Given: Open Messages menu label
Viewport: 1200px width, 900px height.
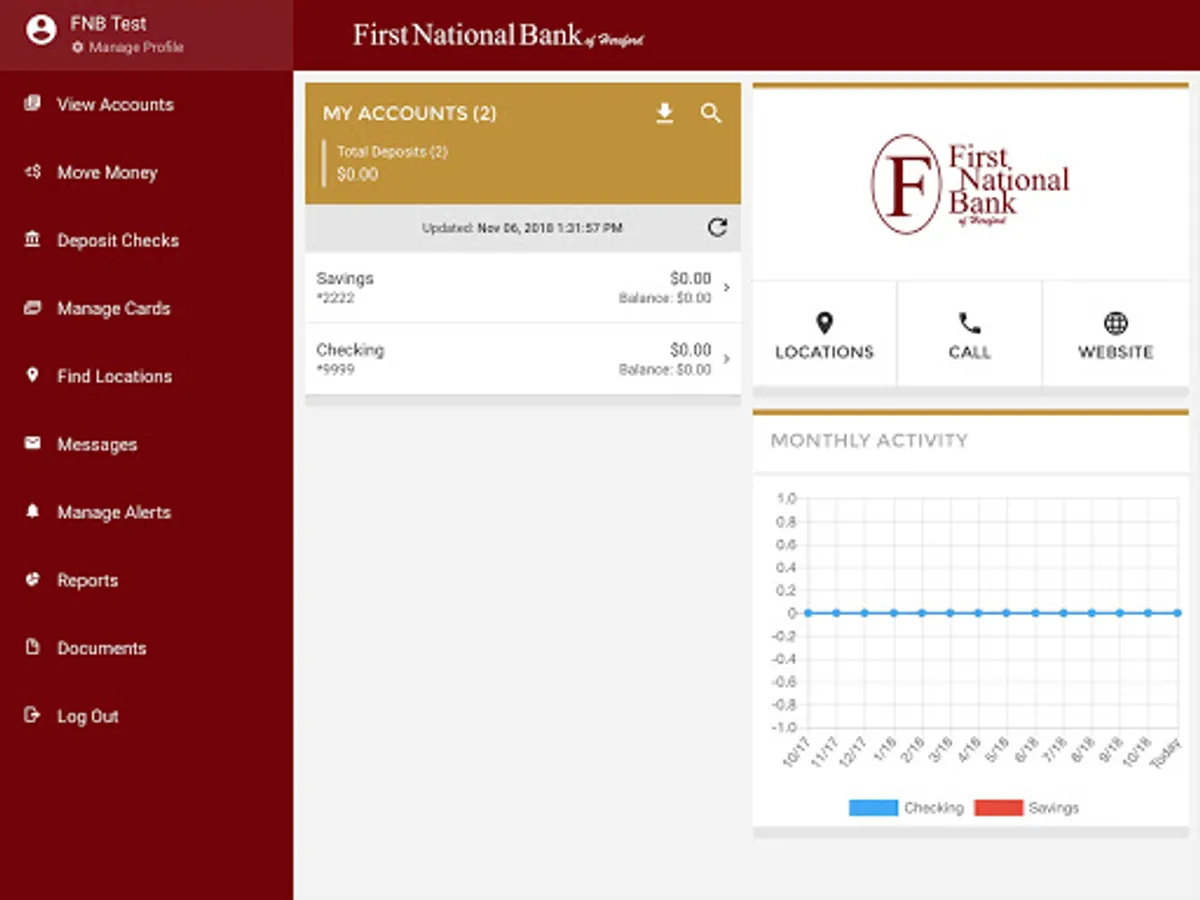Looking at the screenshot, I should tap(97, 444).
